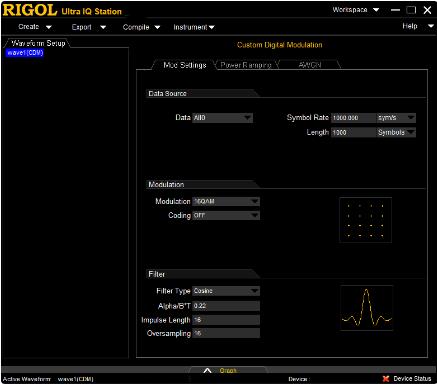Click the cosine filter impulse response preview
The height and width of the screenshot is (385, 437).
pyautogui.click(x=366, y=308)
